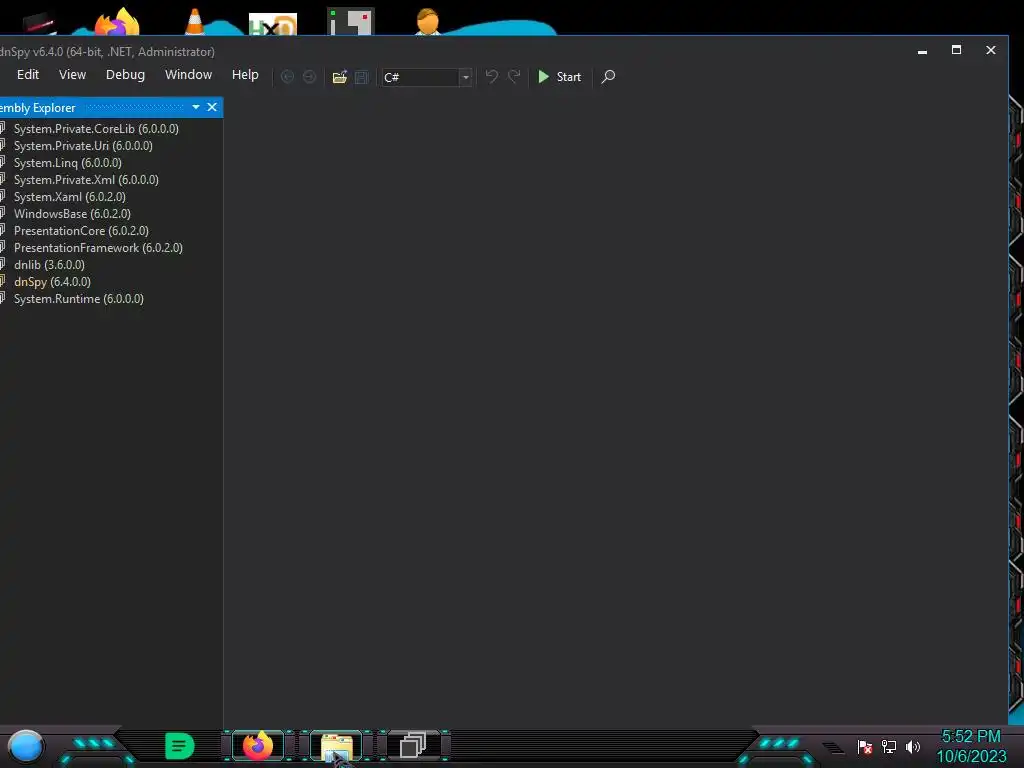Open Assembly Explorer panel options arrow

point(196,107)
